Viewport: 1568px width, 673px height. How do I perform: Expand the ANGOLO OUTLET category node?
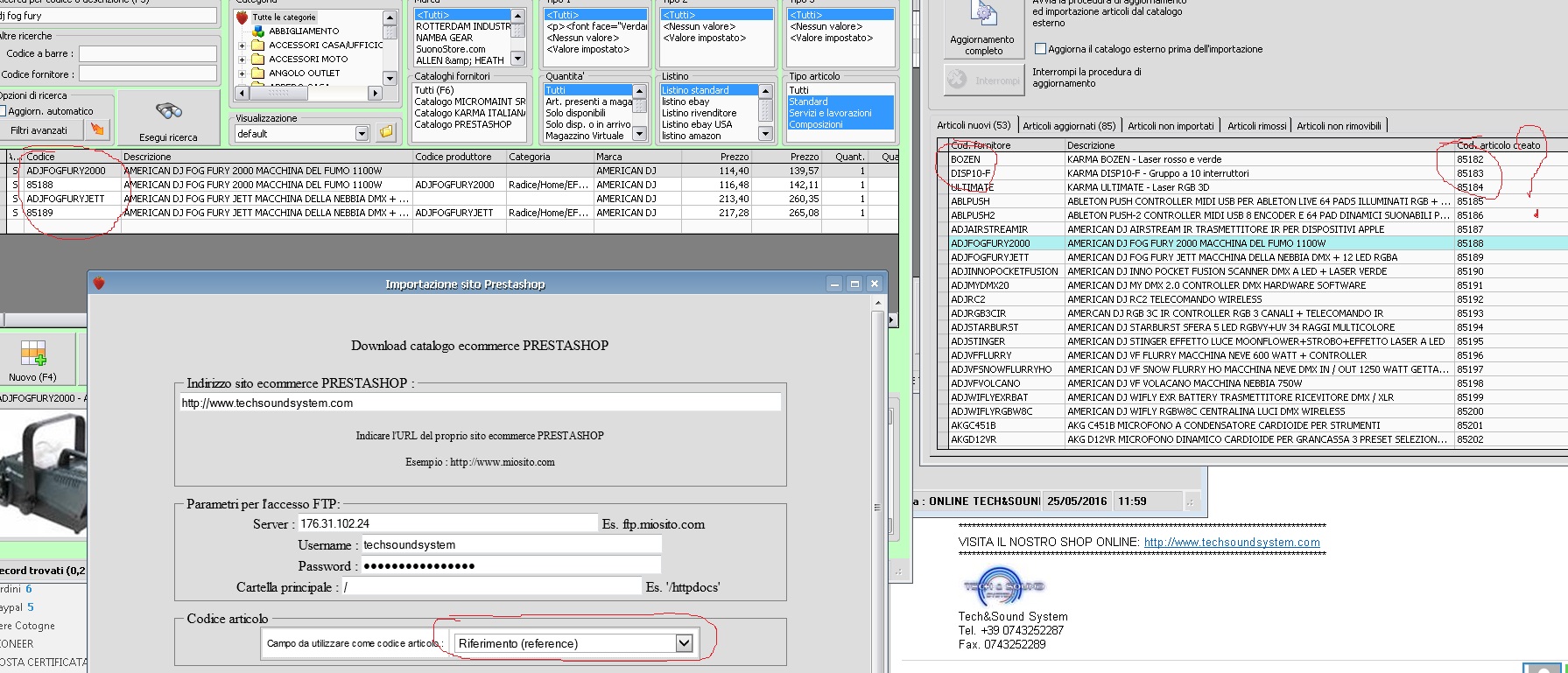pyautogui.click(x=242, y=74)
